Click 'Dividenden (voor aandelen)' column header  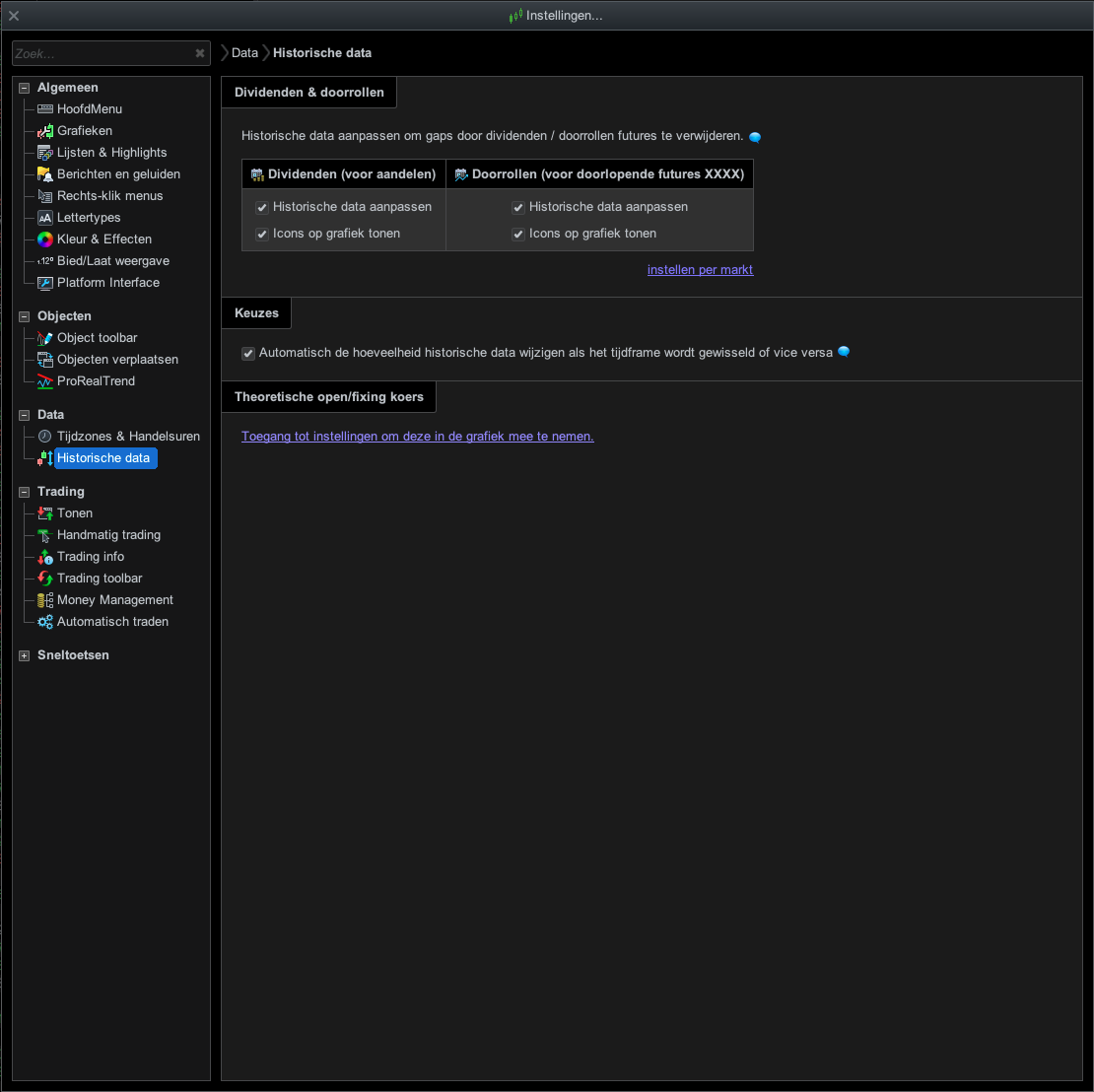tap(344, 174)
